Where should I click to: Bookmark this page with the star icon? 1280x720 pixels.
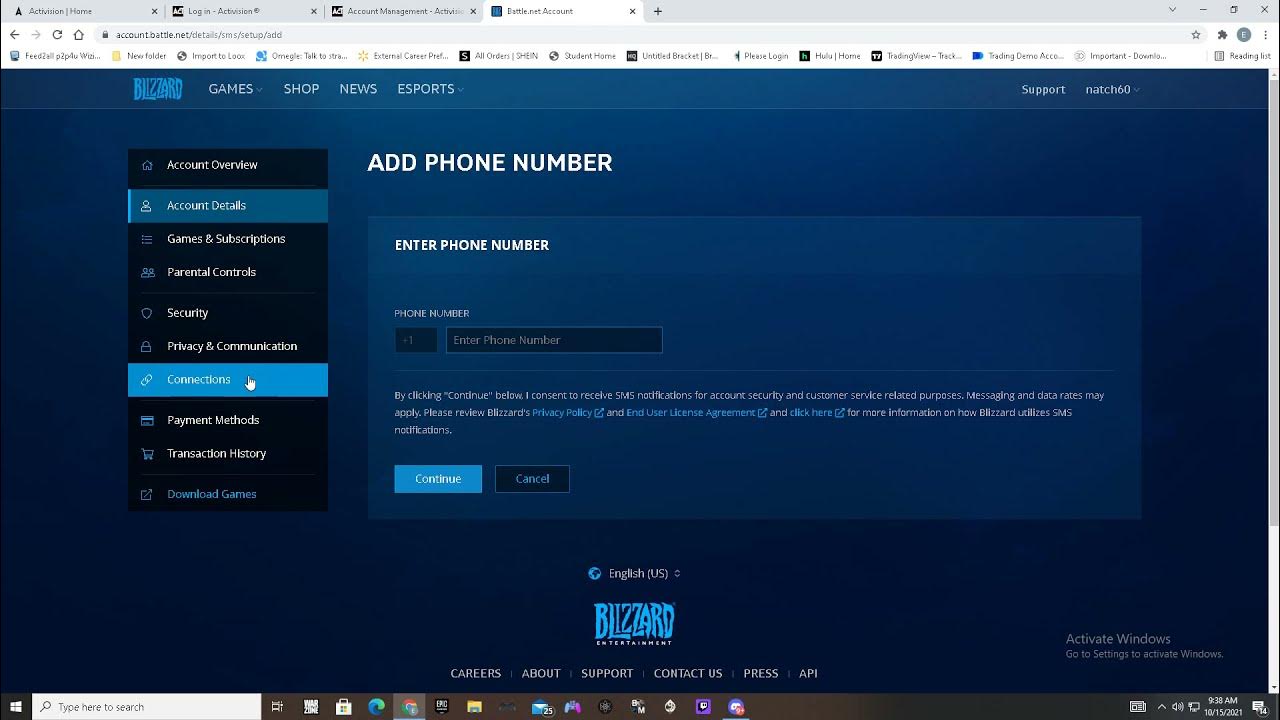pyautogui.click(x=1196, y=34)
